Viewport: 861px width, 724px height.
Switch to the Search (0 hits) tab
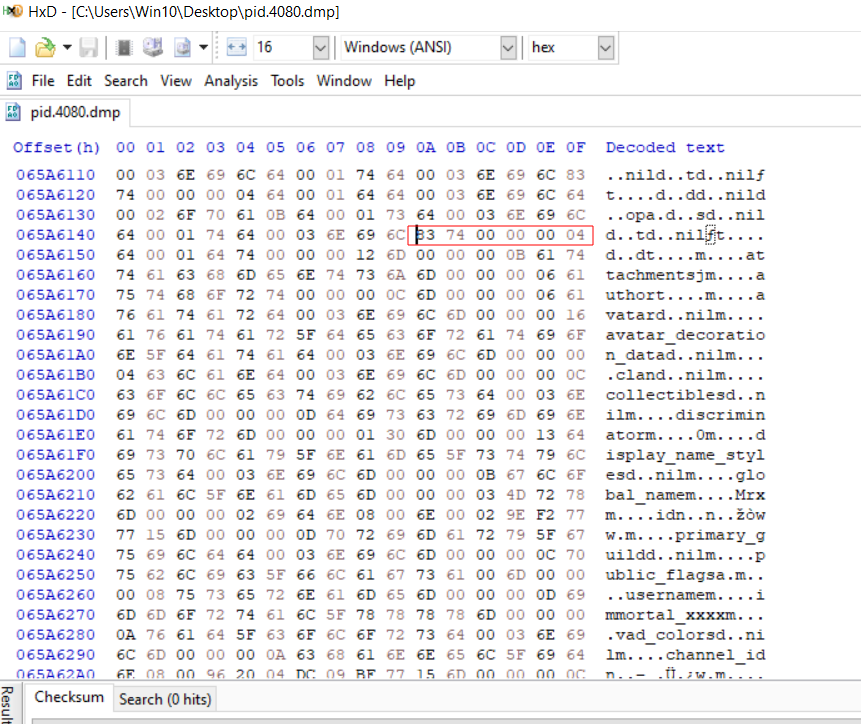click(165, 699)
